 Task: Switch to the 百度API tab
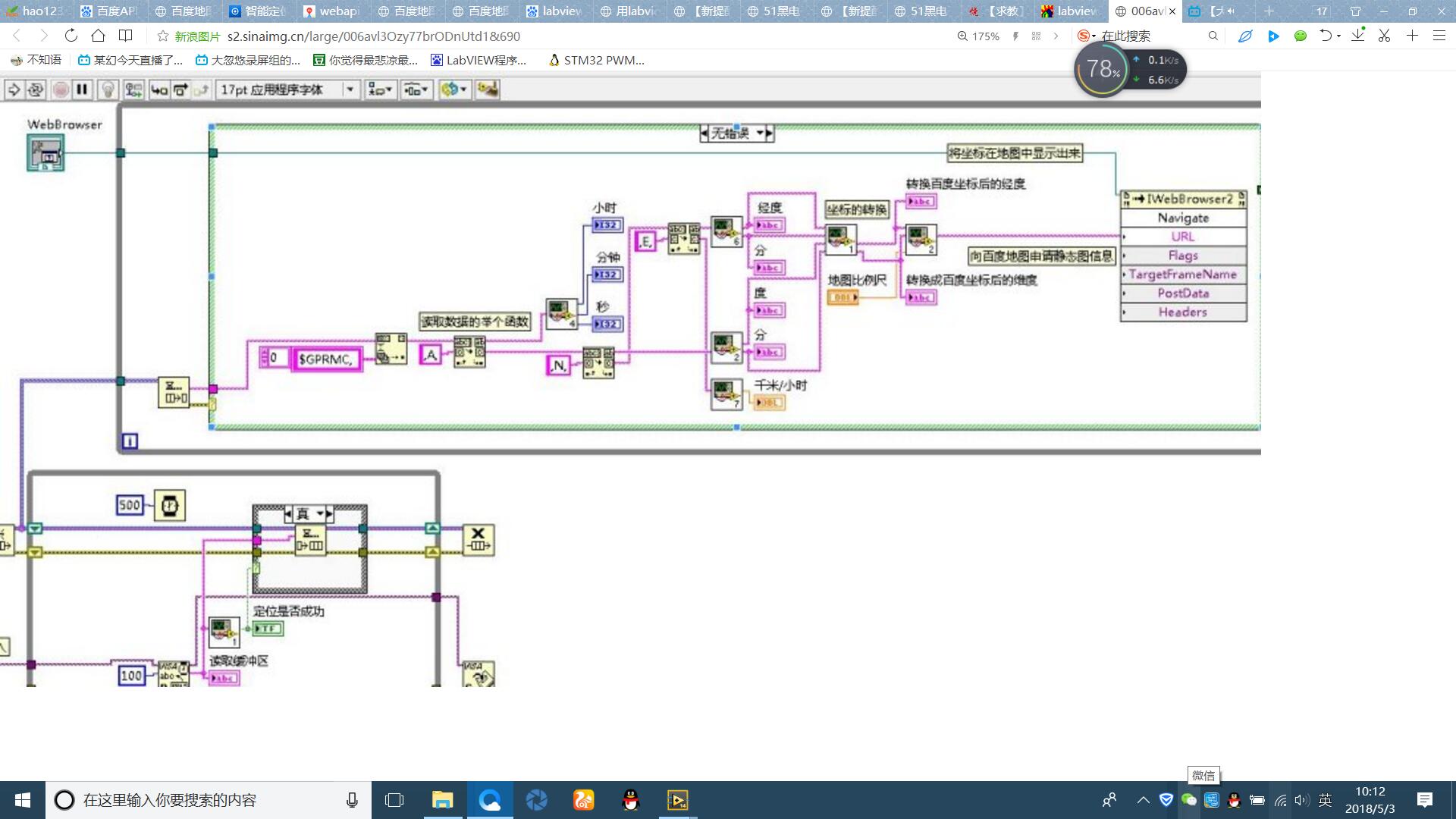[110, 11]
